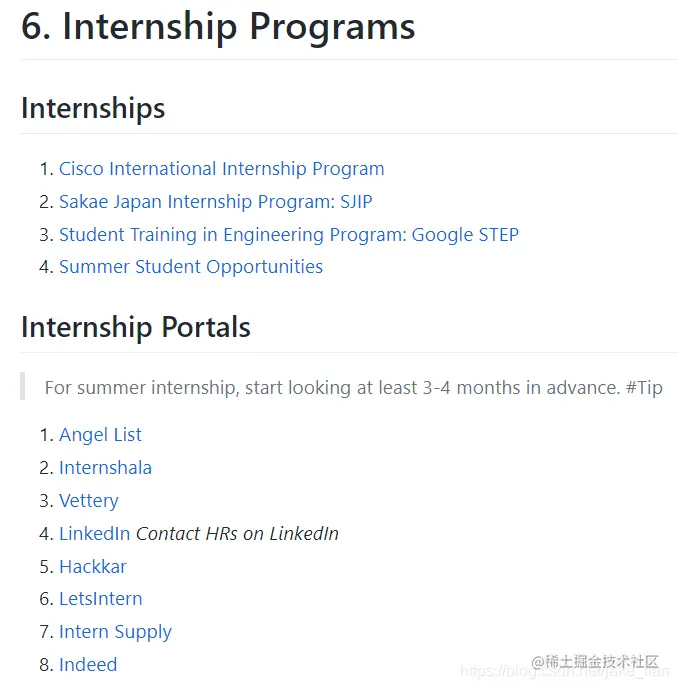Open the Hackkar portal link

click(93, 567)
